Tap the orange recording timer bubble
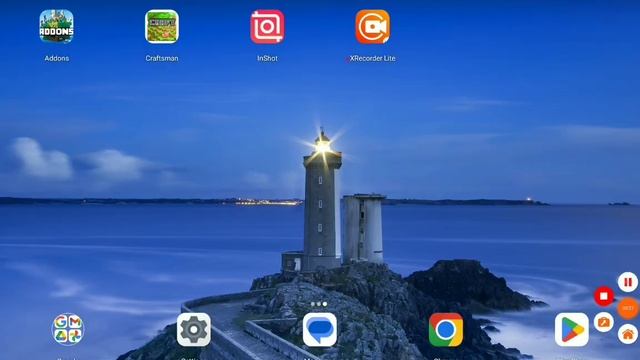The height and width of the screenshot is (360, 640). (628, 308)
